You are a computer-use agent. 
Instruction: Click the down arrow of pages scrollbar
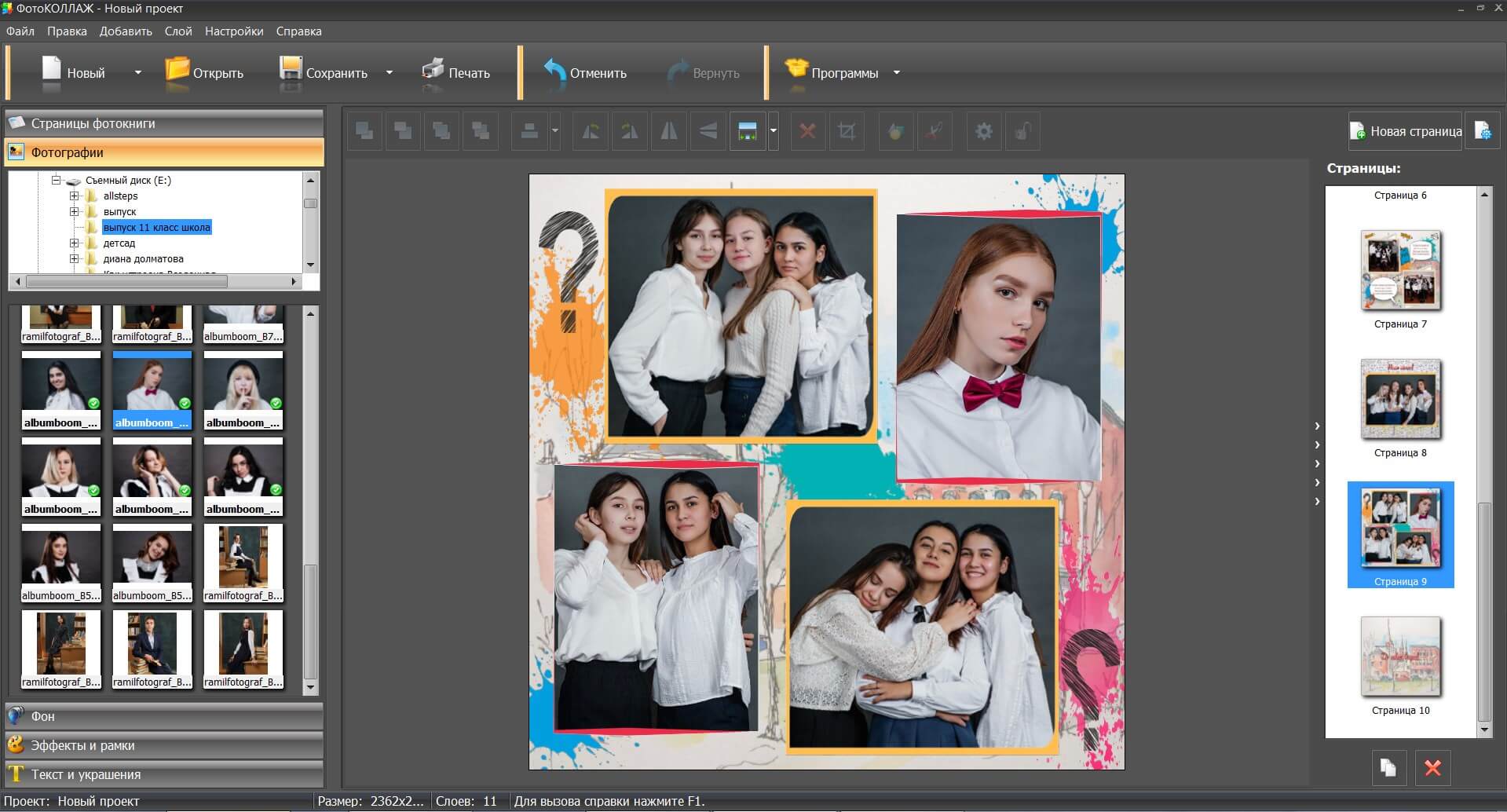[1484, 730]
